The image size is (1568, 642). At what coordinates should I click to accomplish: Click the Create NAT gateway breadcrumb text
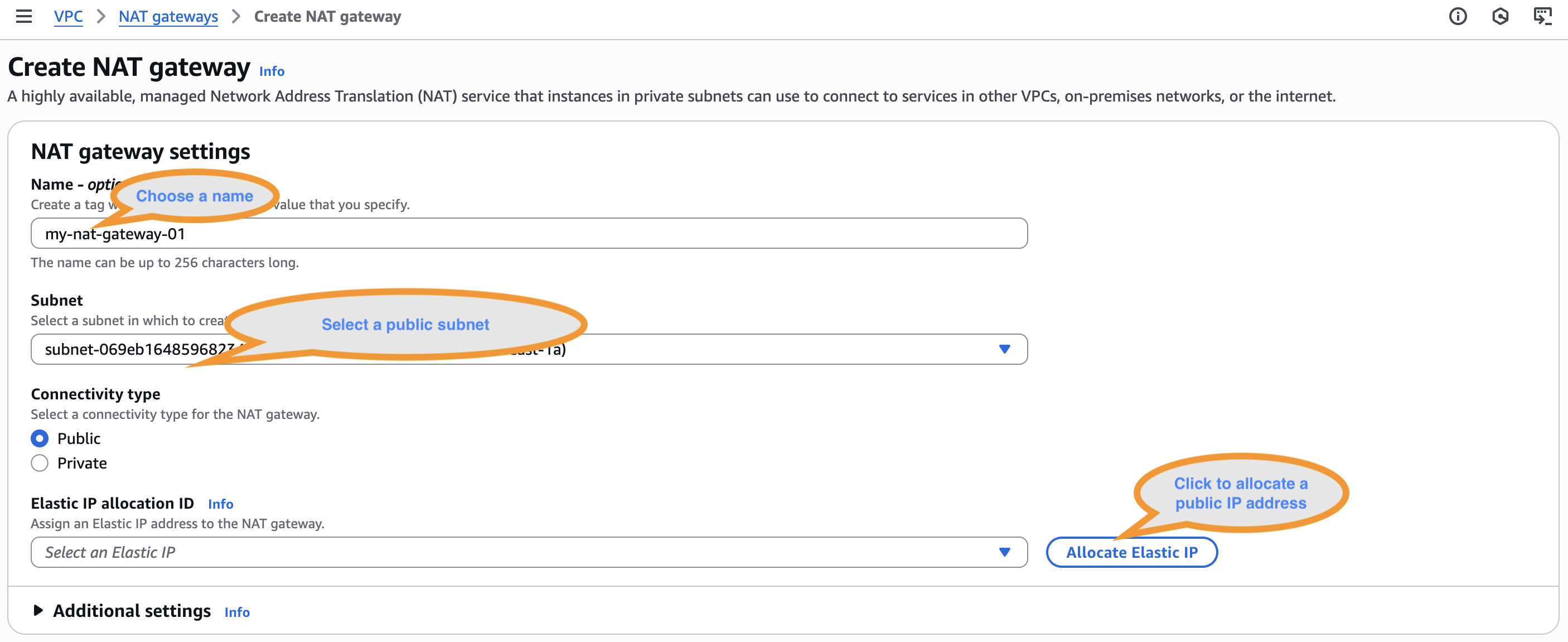[327, 16]
